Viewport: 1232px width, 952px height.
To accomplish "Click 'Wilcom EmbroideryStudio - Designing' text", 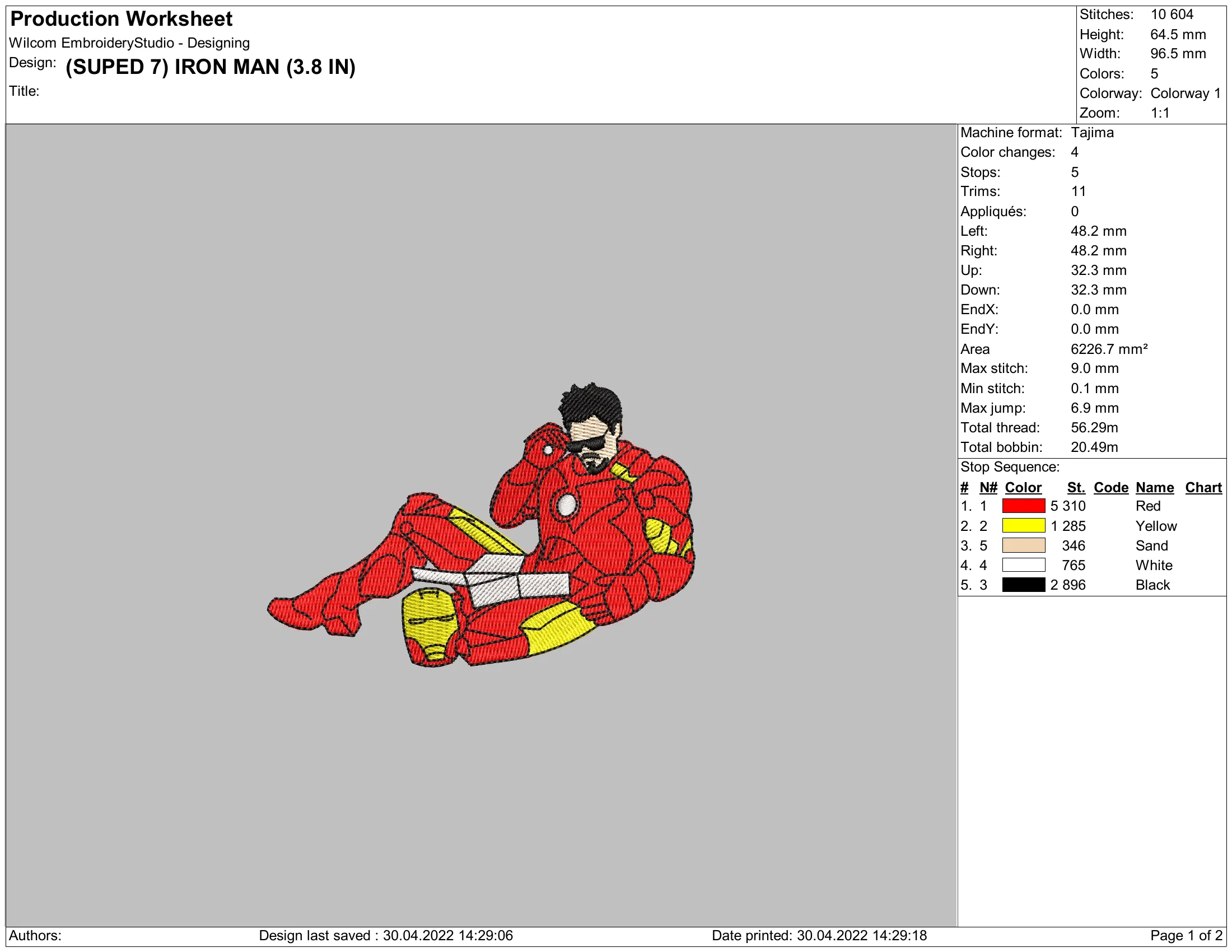I will (x=129, y=43).
